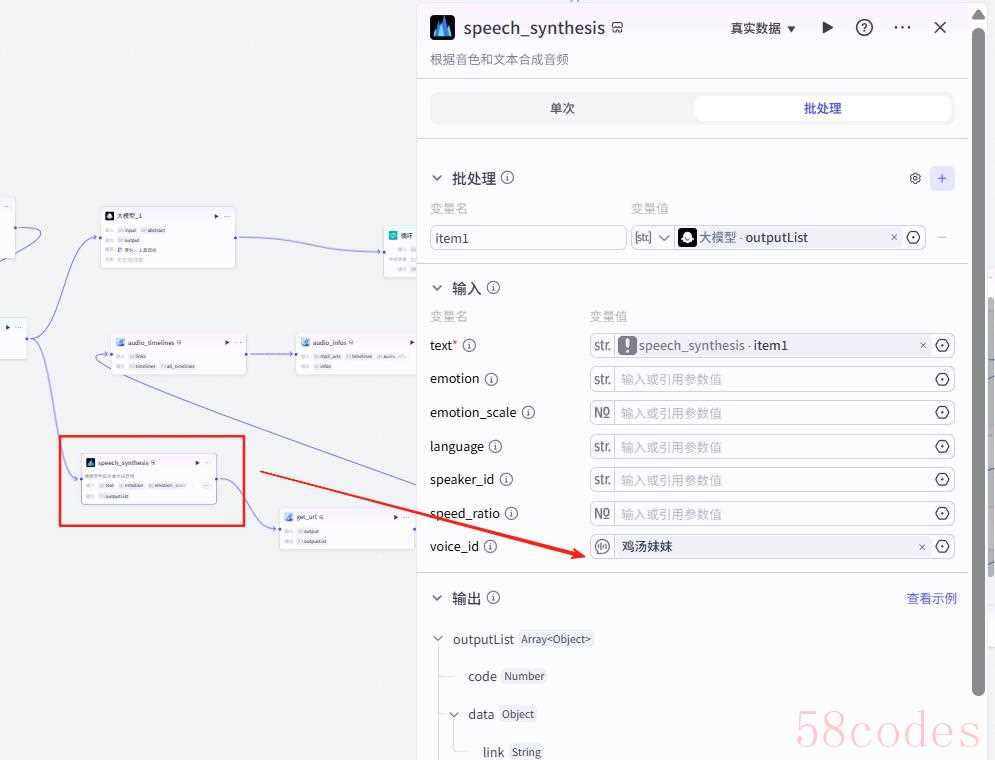Switch to the 批处理 tab

[x=822, y=108]
